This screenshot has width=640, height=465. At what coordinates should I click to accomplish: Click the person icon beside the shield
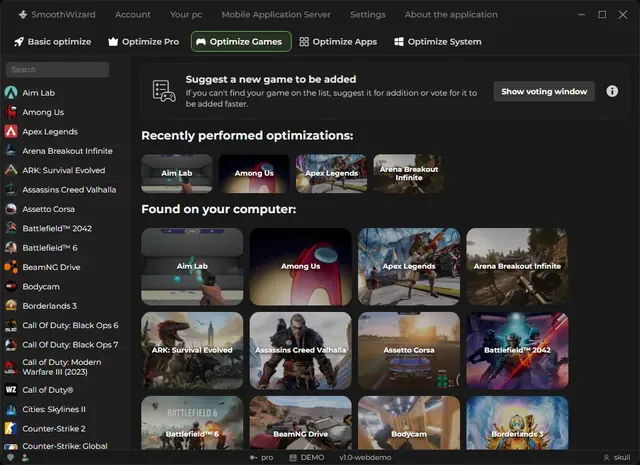[x=25, y=458]
